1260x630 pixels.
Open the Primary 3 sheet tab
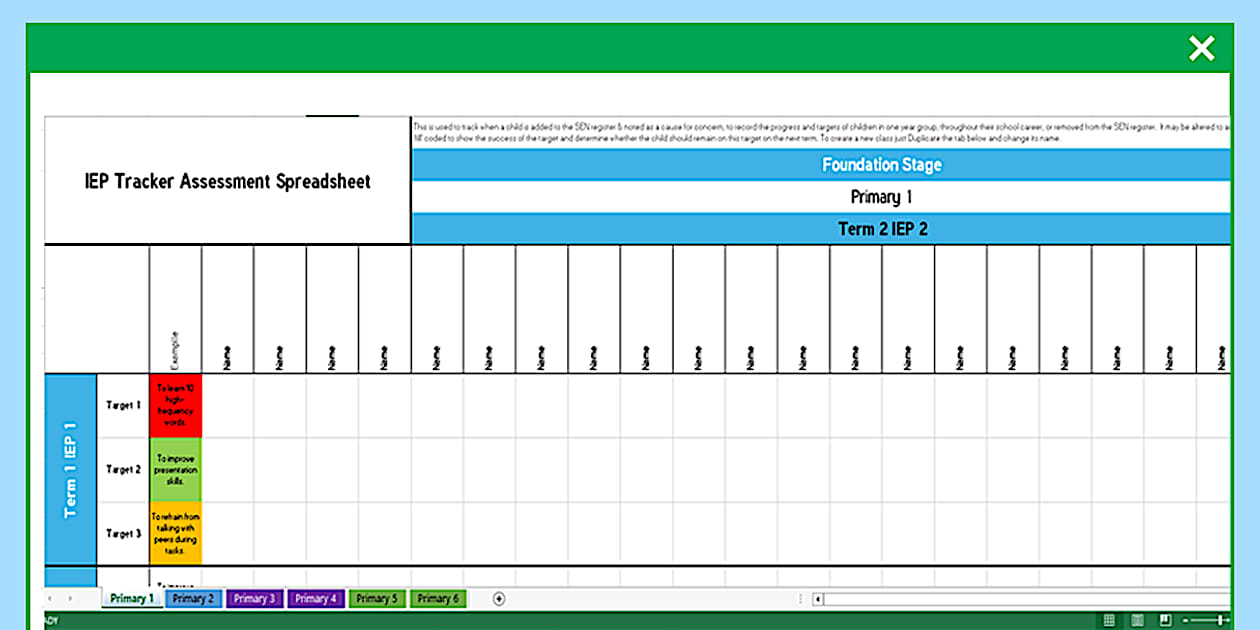pyautogui.click(x=254, y=598)
